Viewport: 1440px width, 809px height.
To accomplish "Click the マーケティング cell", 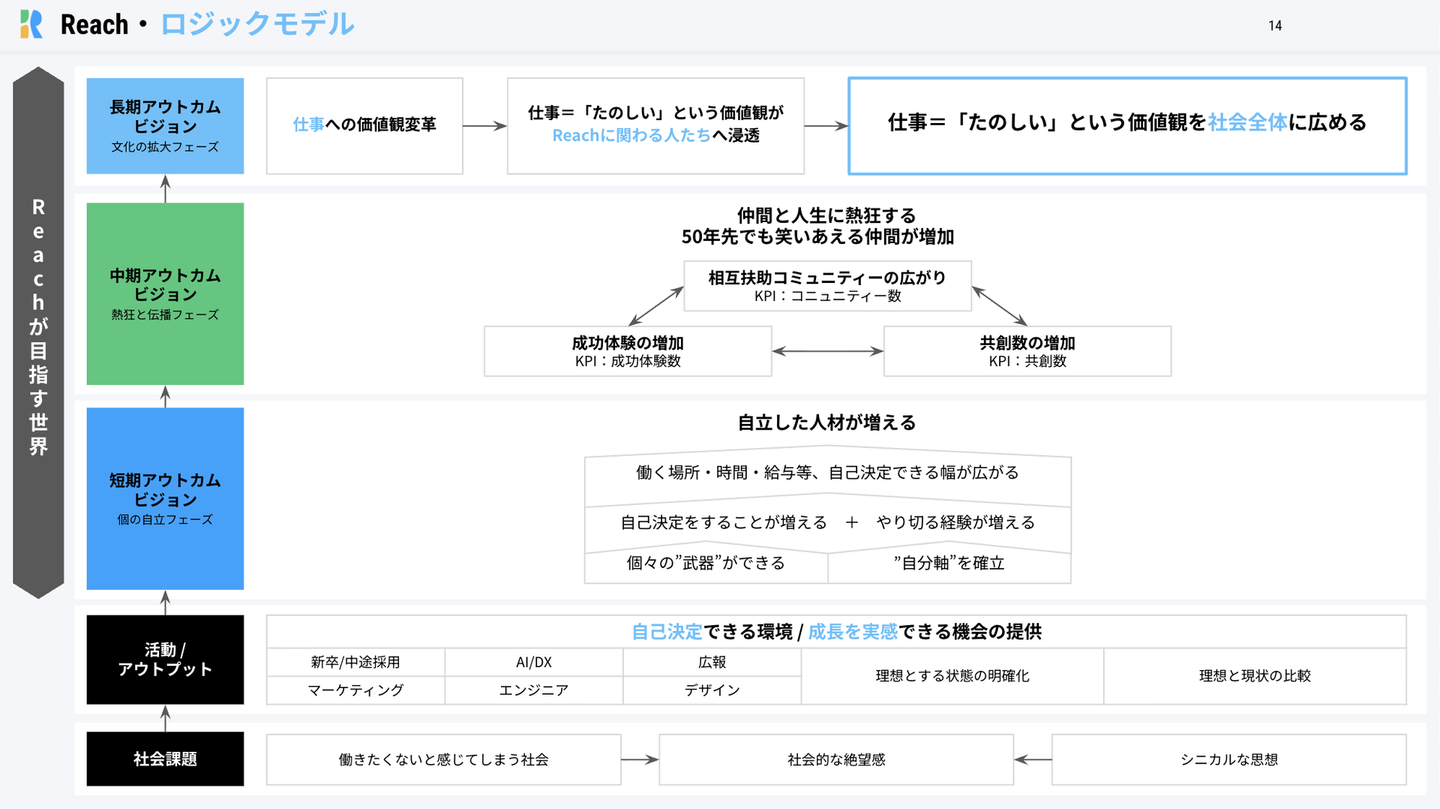I will pyautogui.click(x=356, y=690).
